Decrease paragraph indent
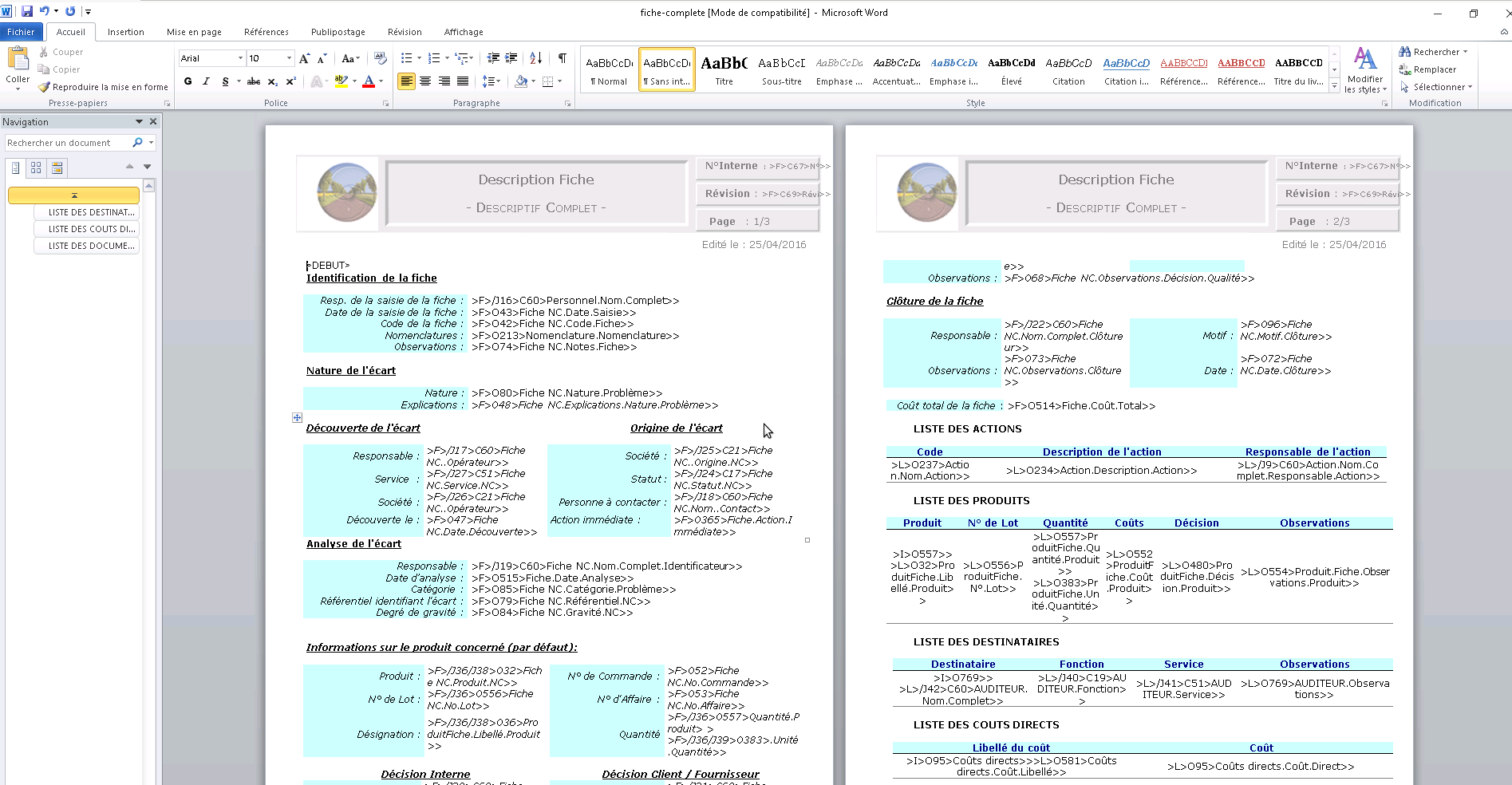Image resolution: width=1512 pixels, height=785 pixels. tap(493, 58)
